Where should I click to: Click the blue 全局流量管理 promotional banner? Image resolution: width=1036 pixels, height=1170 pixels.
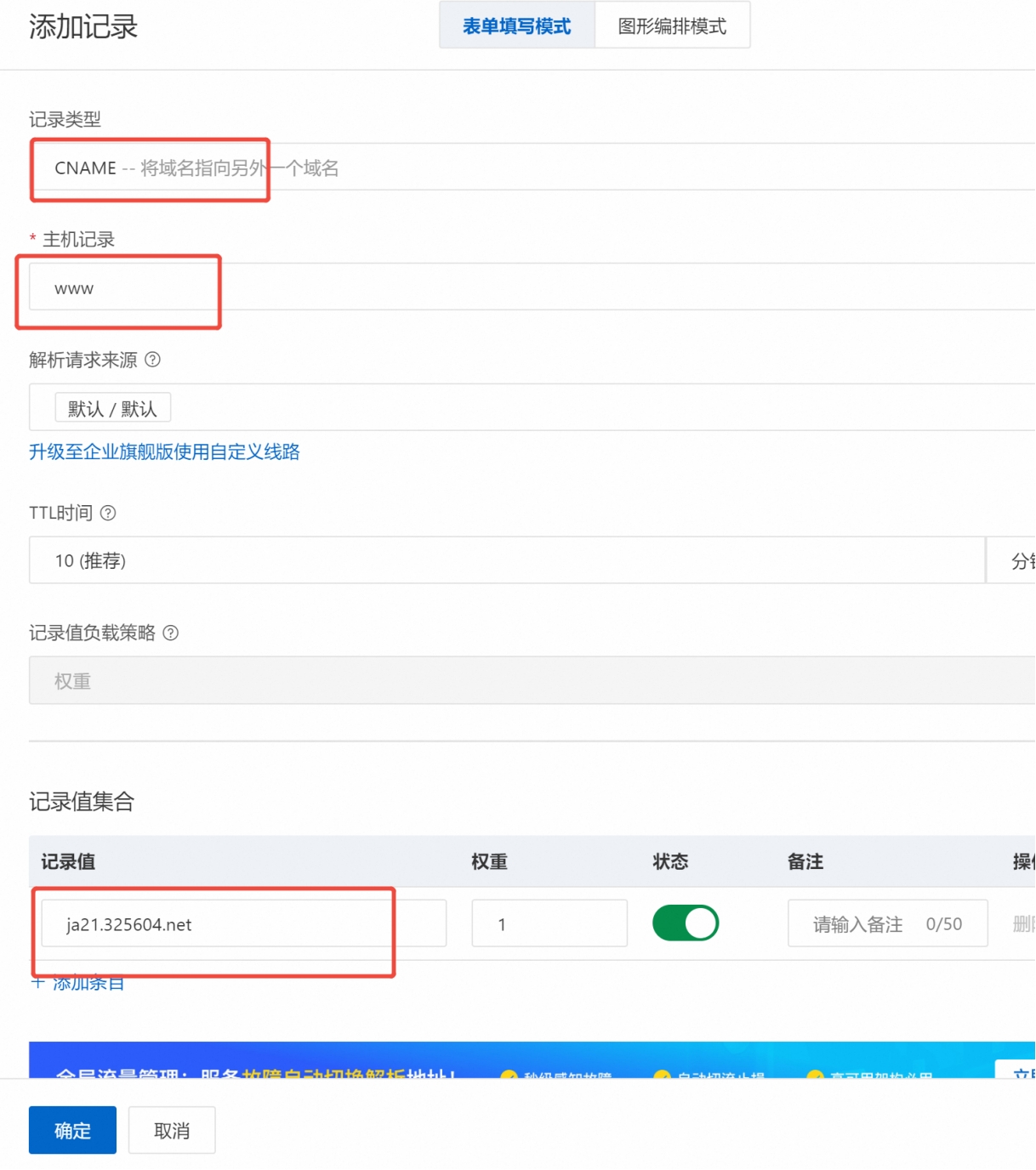(510, 1063)
